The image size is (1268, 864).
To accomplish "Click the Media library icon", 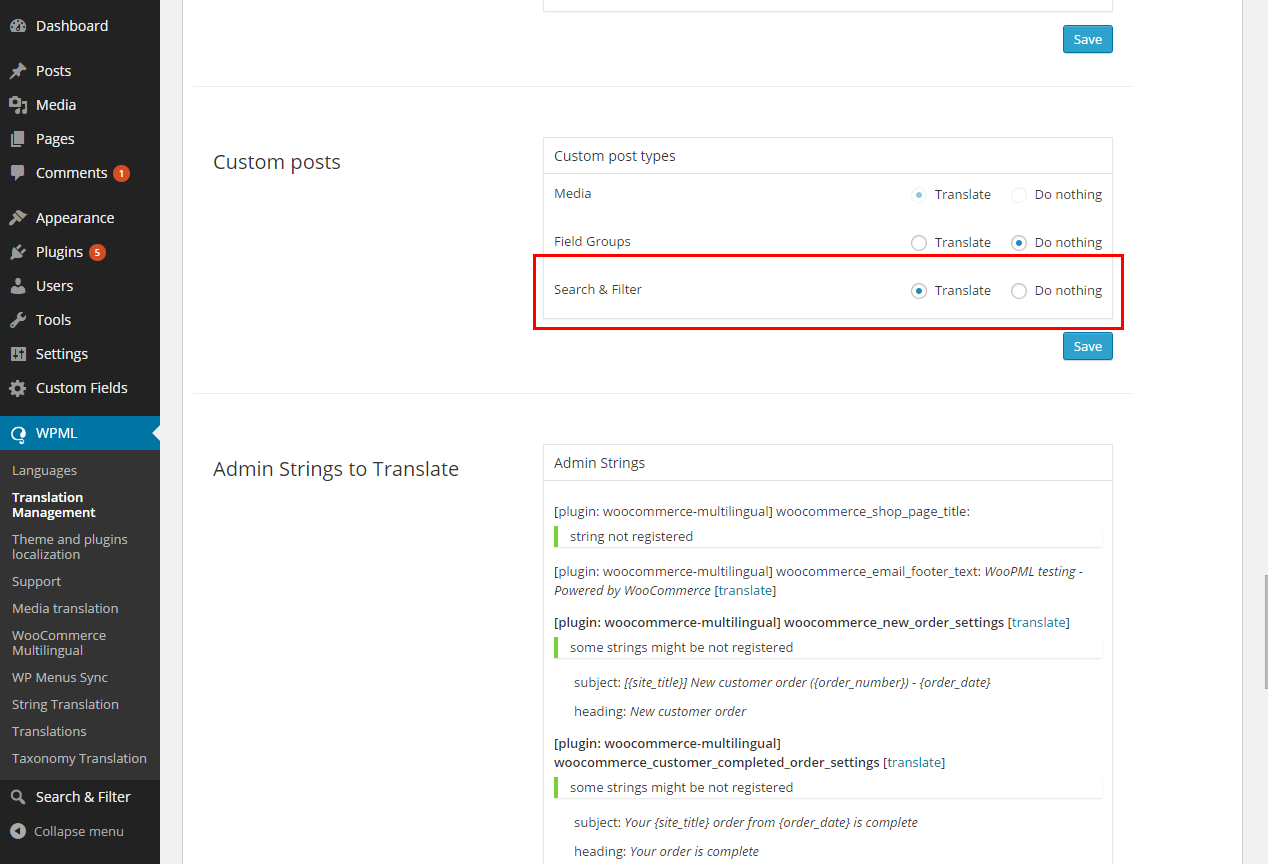I will [x=18, y=105].
